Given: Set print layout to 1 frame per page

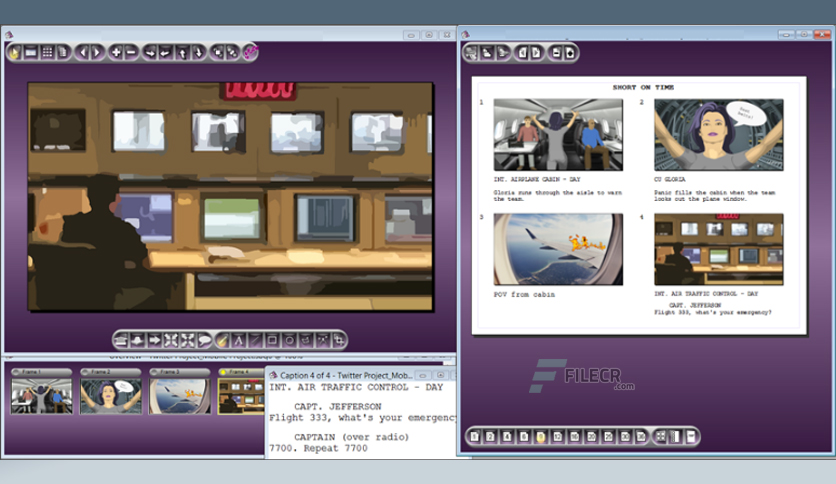Looking at the screenshot, I should point(474,437).
